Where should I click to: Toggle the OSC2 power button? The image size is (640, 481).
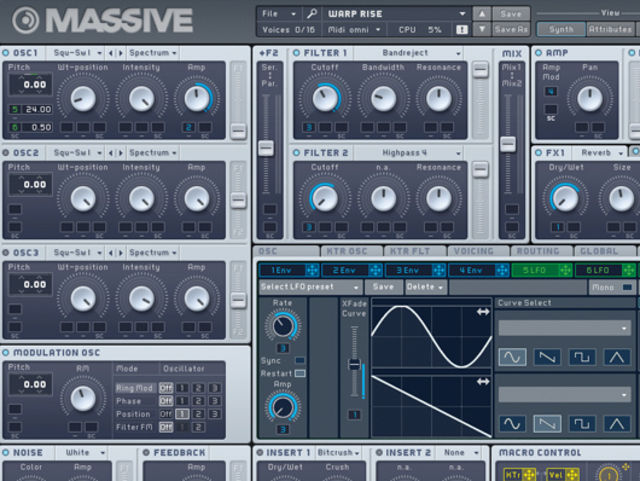pyautogui.click(x=6, y=153)
